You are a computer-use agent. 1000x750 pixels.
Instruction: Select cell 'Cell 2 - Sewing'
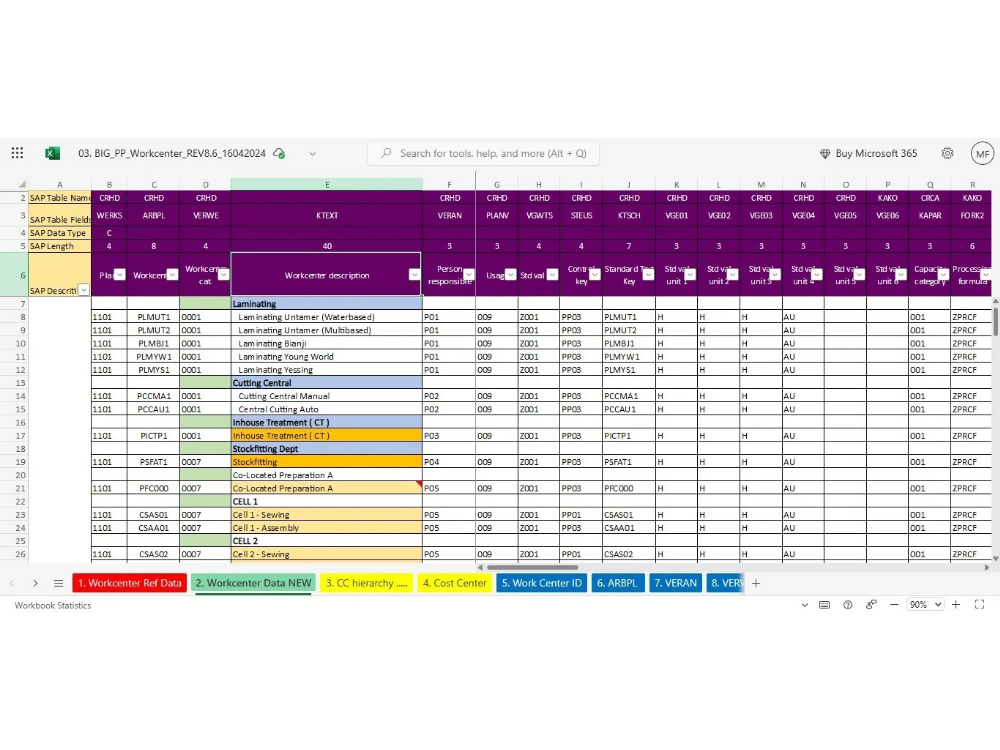327,554
